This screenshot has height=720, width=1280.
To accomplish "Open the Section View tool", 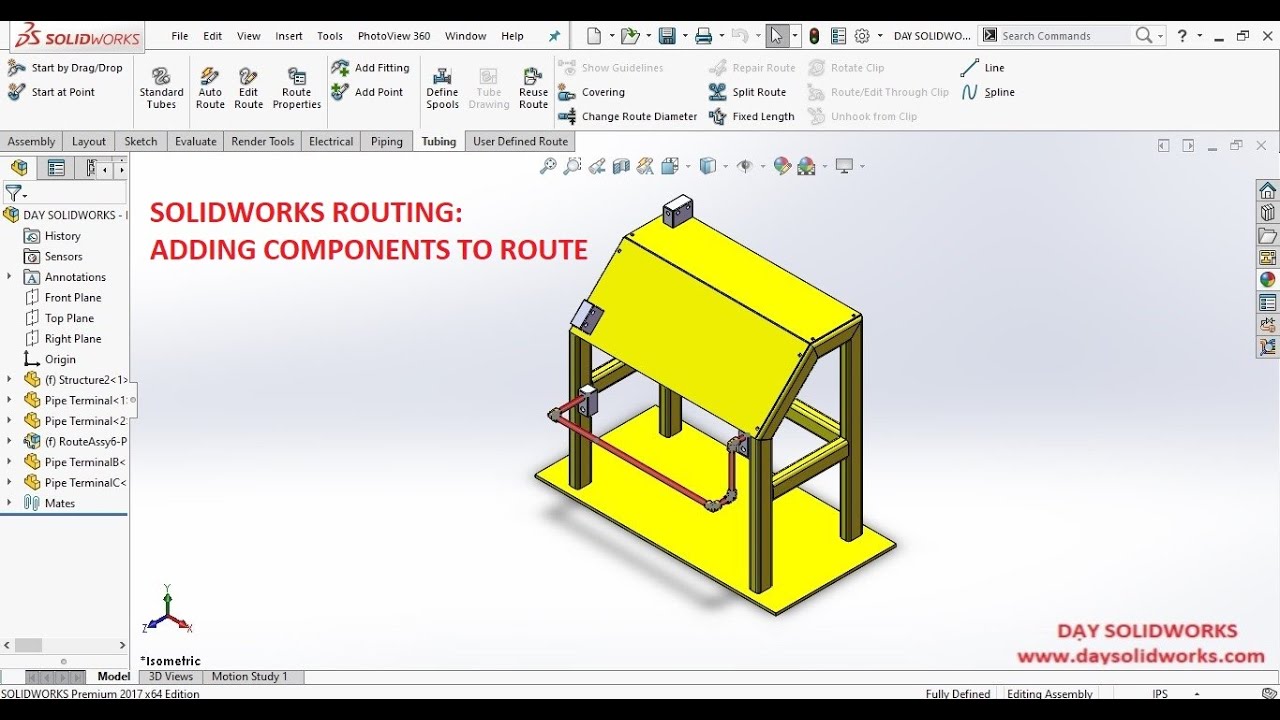I will pyautogui.click(x=621, y=166).
